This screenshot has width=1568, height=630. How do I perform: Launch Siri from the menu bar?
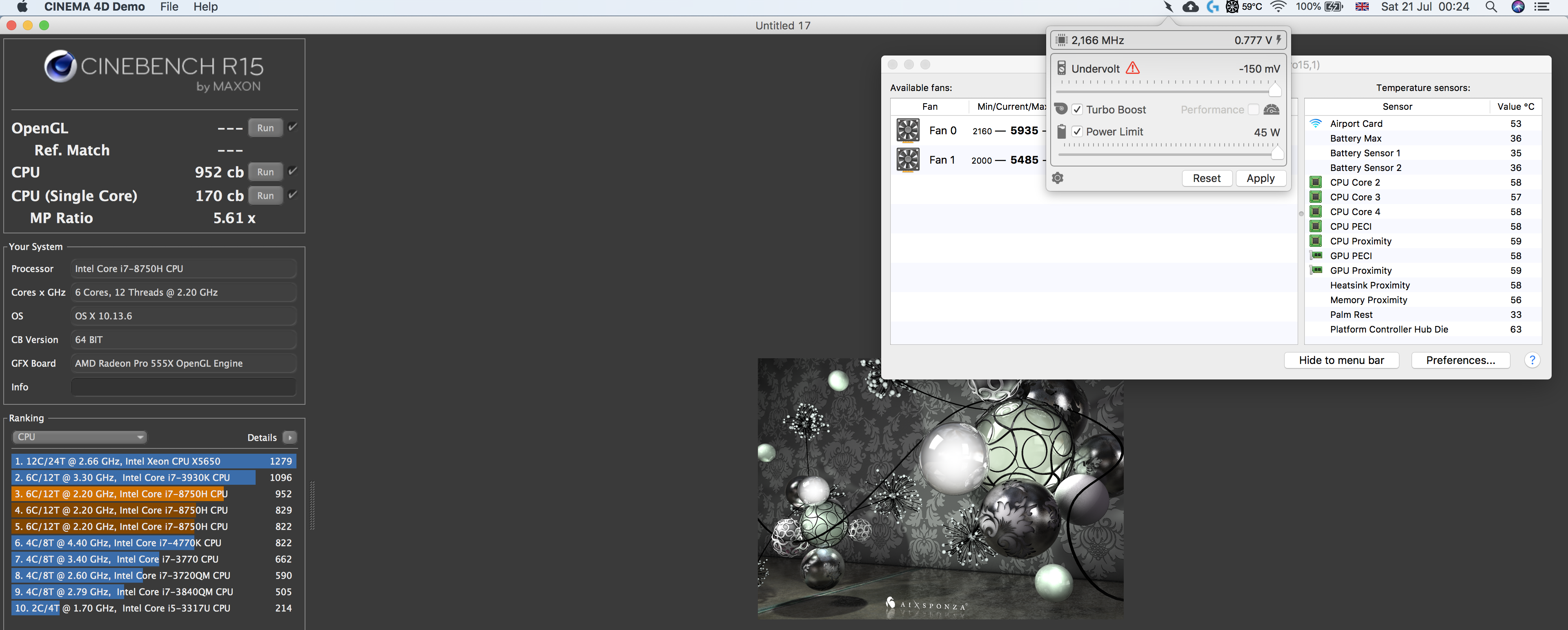point(1518,7)
